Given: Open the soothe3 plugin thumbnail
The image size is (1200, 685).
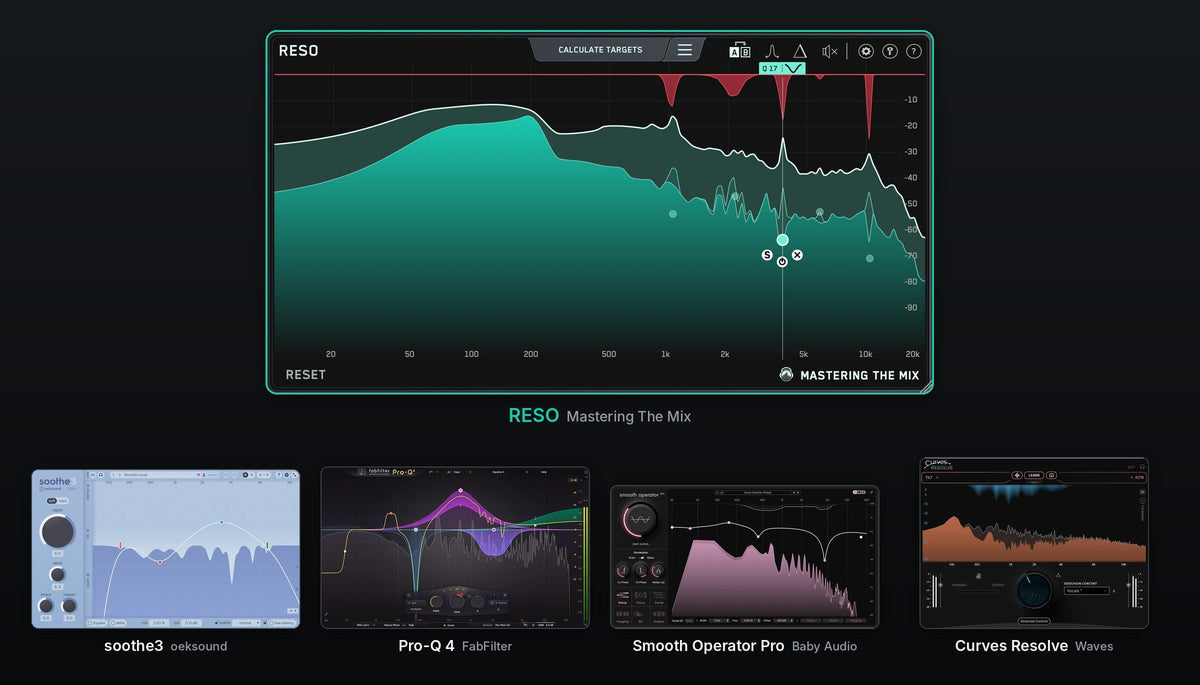Looking at the screenshot, I should pos(165,549).
